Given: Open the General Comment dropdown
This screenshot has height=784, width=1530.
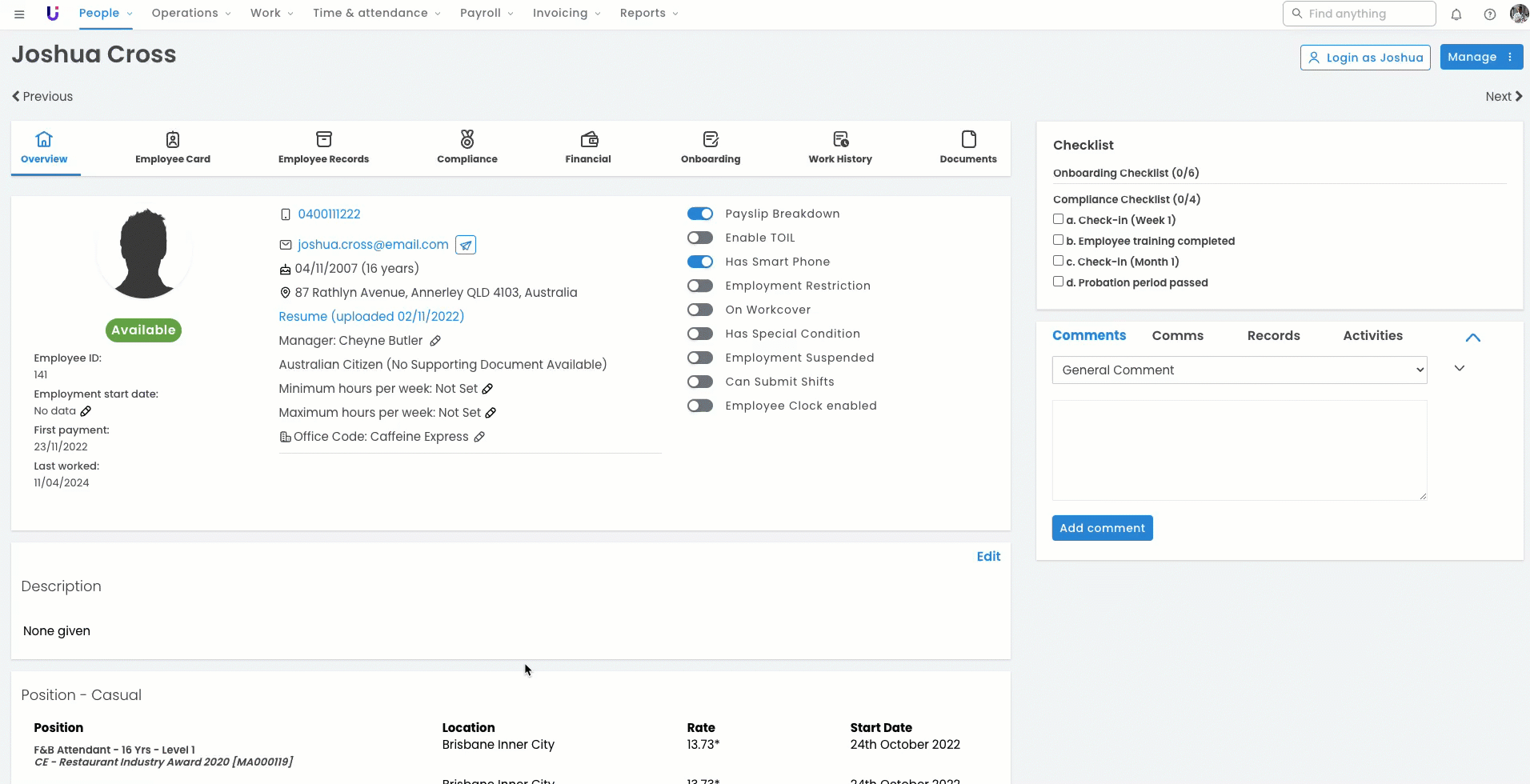Looking at the screenshot, I should (x=1239, y=370).
